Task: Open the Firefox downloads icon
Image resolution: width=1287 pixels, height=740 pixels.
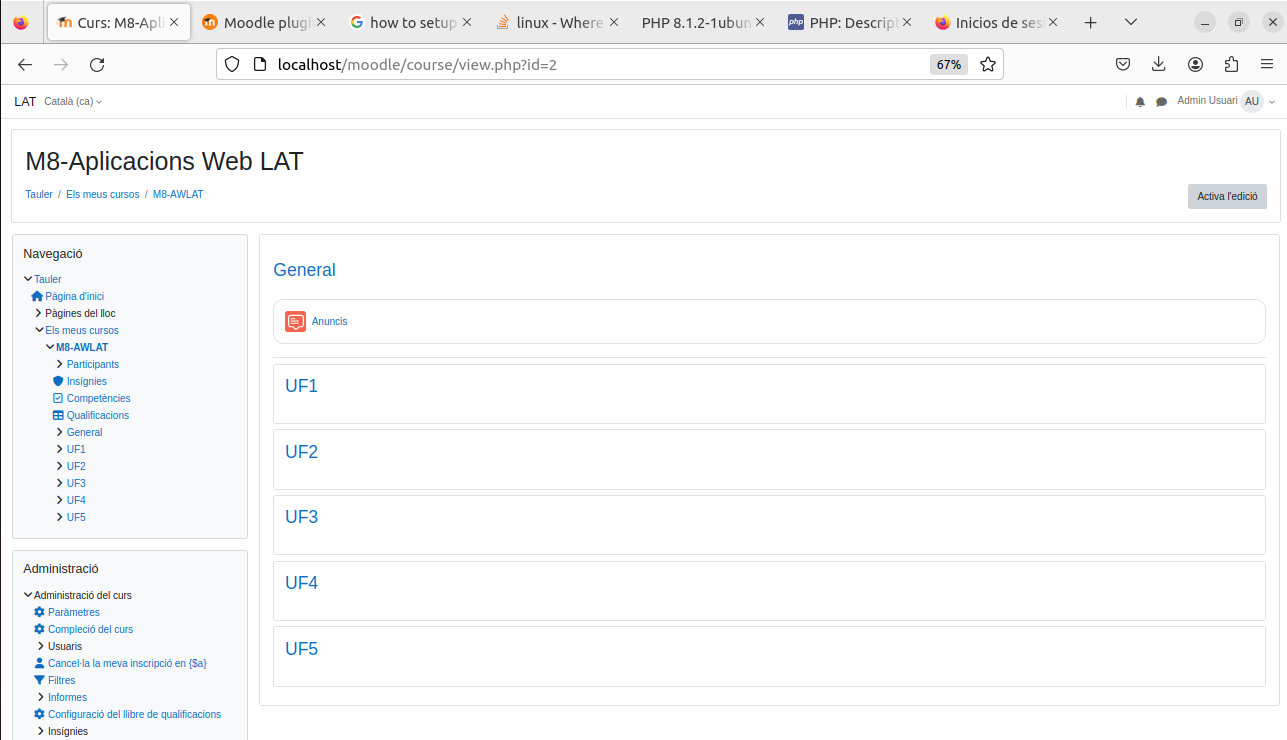Action: point(1158,64)
